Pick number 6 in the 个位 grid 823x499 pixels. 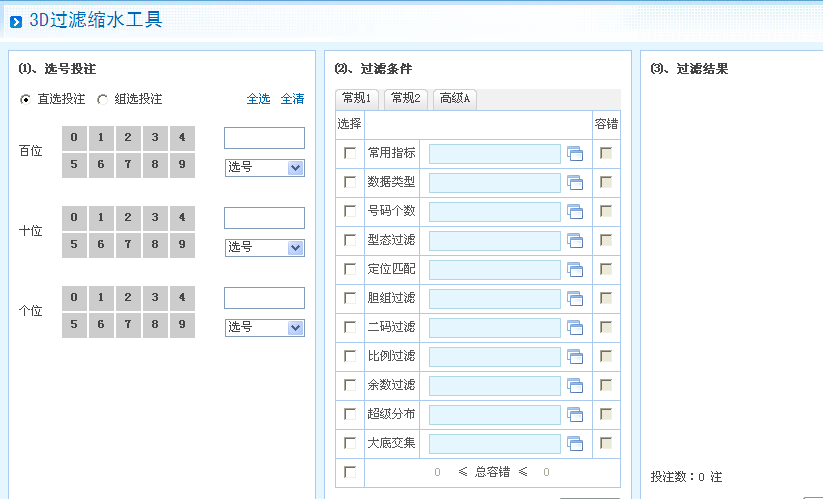[x=101, y=325]
